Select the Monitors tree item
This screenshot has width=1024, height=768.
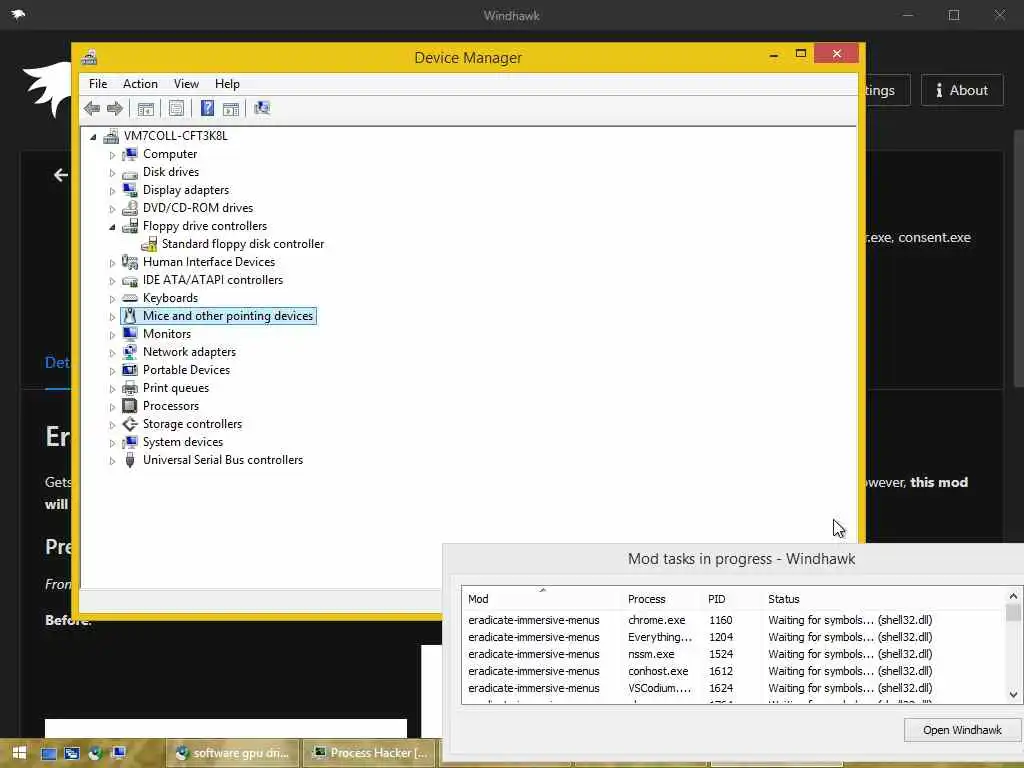[167, 334]
